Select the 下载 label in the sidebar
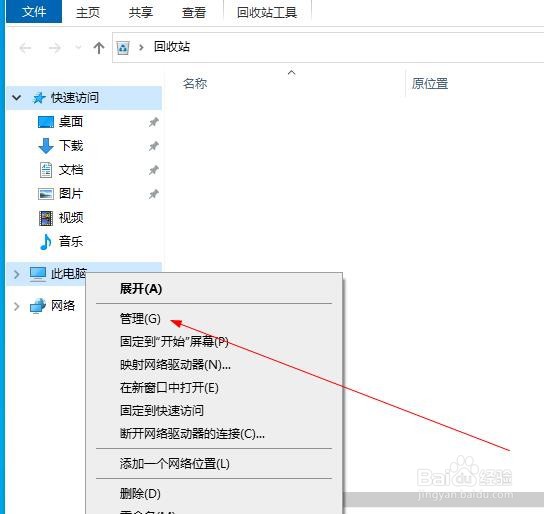Screen dimensions: 544x514 [x=71, y=146]
